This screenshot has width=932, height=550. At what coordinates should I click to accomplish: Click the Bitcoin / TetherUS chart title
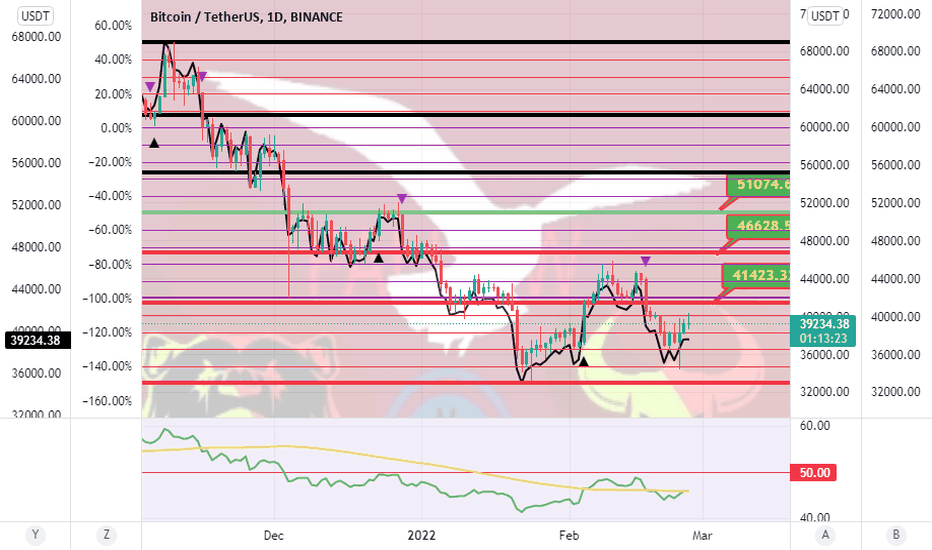[x=246, y=17]
